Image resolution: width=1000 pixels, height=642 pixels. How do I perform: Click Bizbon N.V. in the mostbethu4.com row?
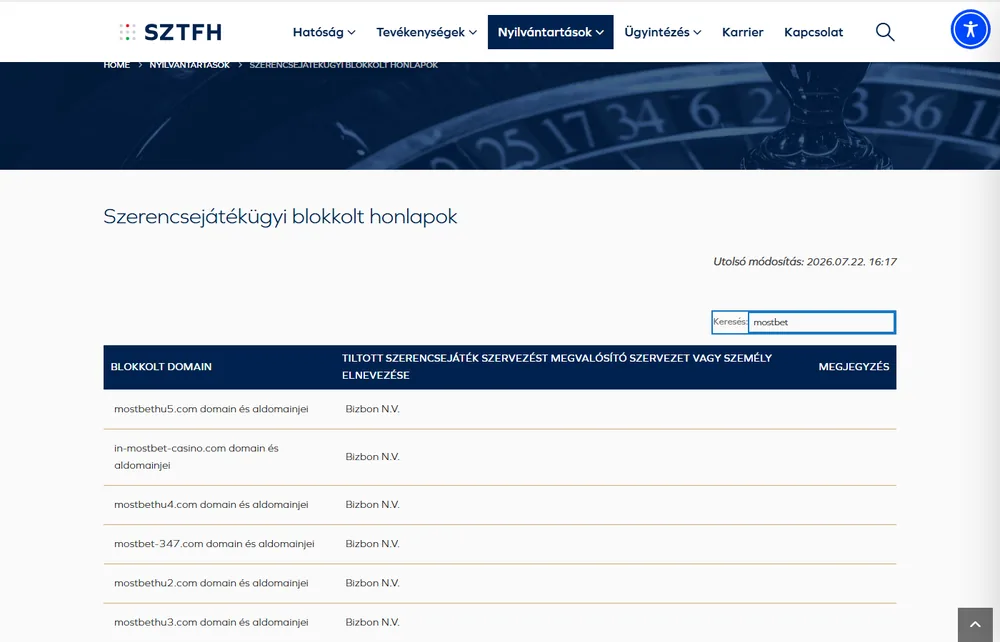pyautogui.click(x=372, y=504)
